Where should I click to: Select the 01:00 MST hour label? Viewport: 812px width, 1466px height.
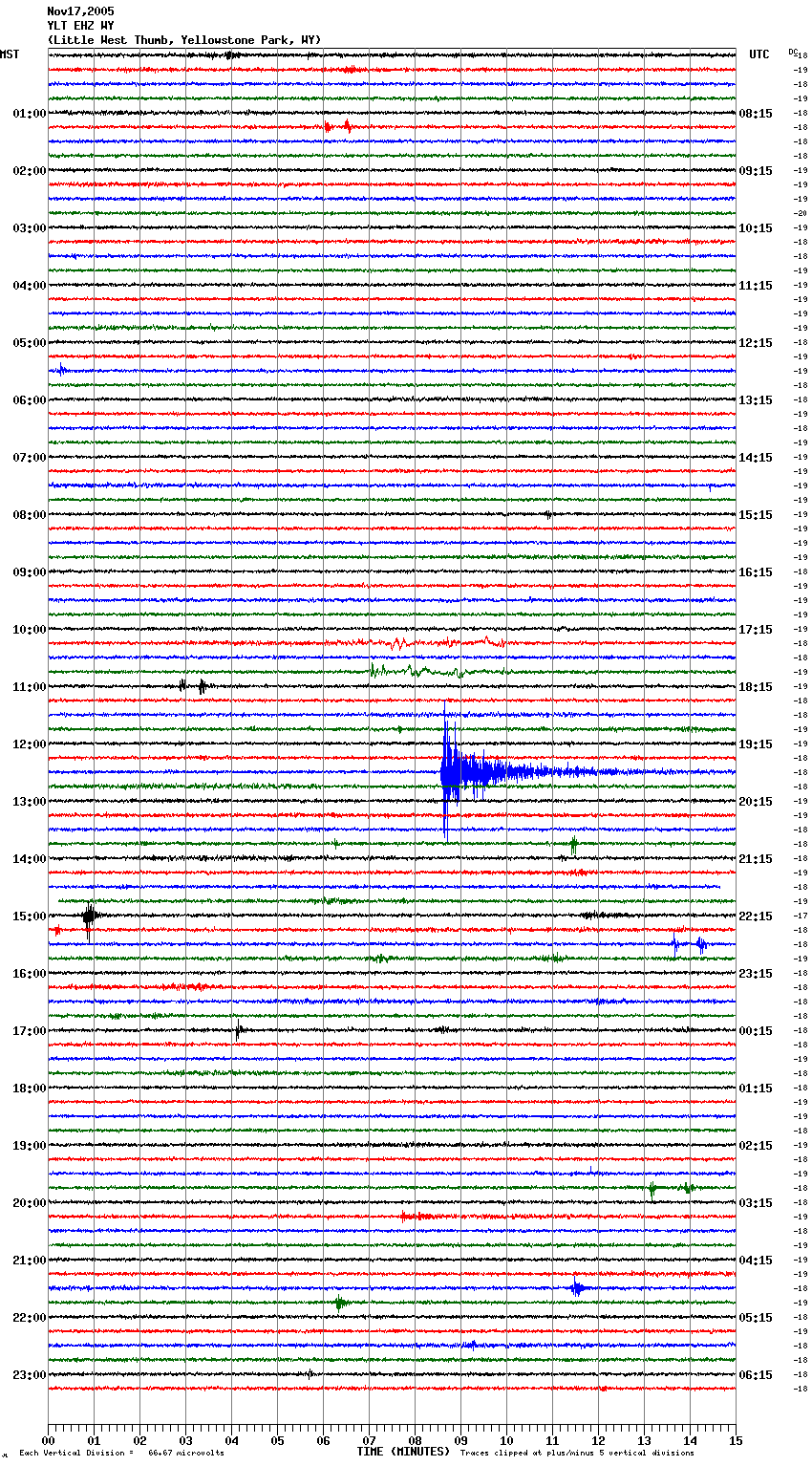pos(29,114)
